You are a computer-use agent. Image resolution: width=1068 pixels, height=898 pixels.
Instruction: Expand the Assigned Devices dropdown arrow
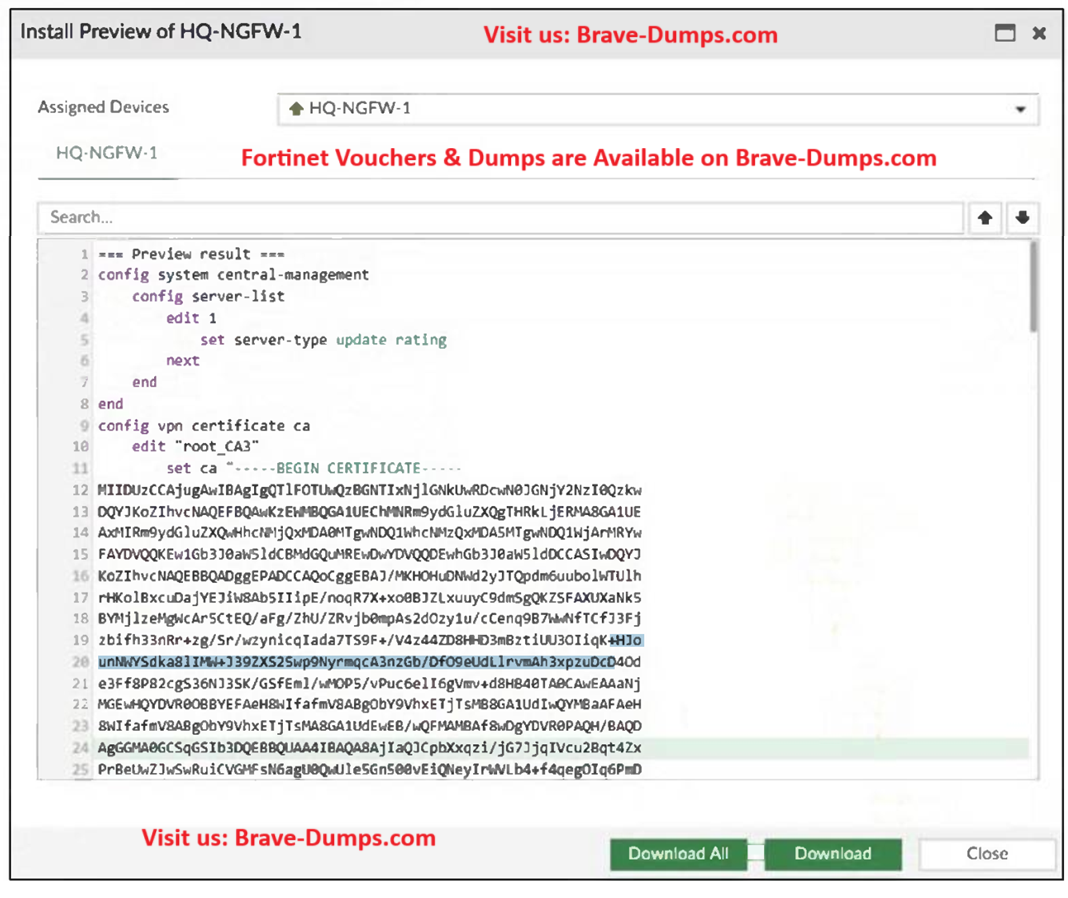tap(1020, 109)
